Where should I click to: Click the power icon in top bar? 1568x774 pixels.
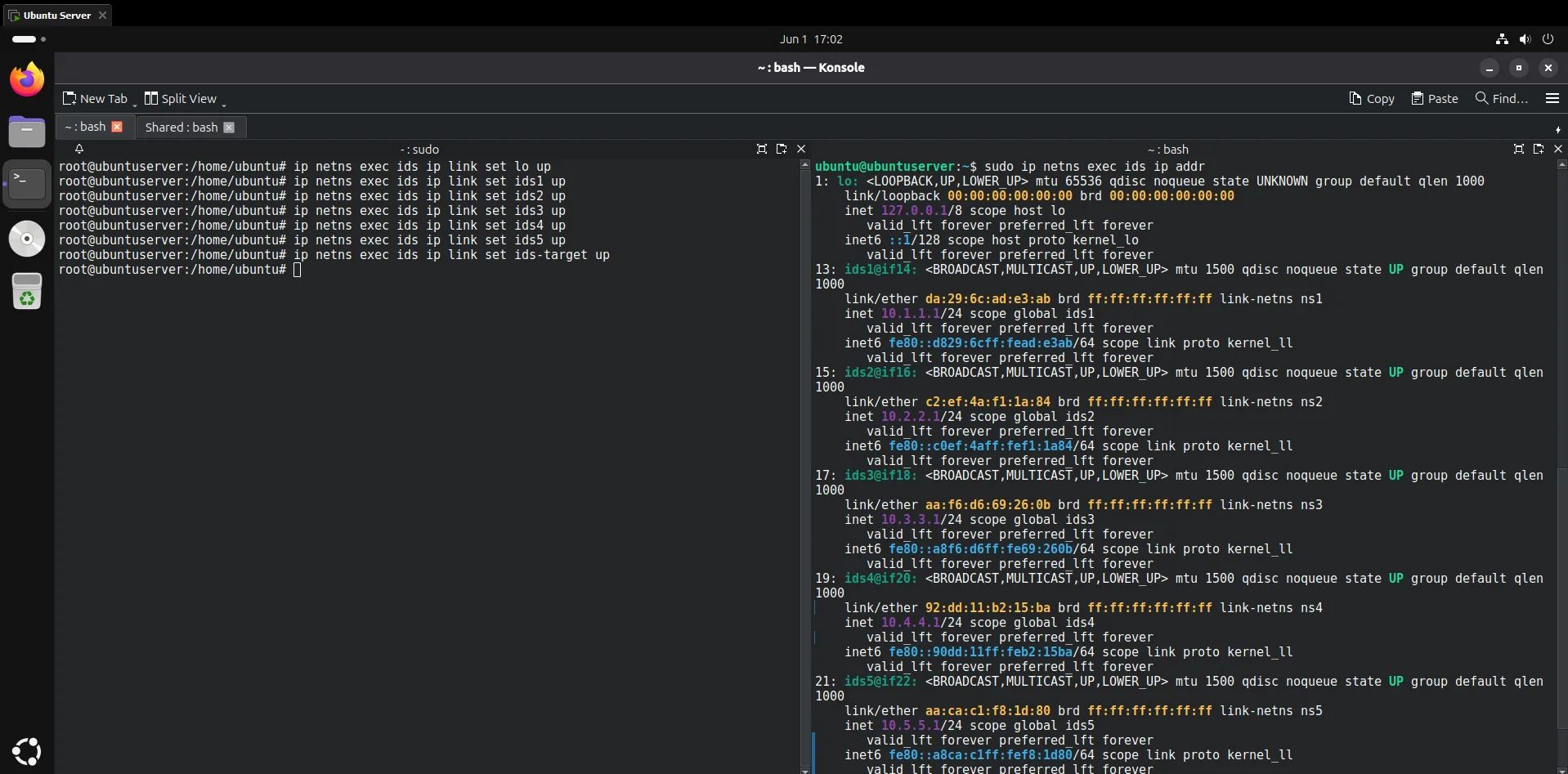click(1548, 39)
